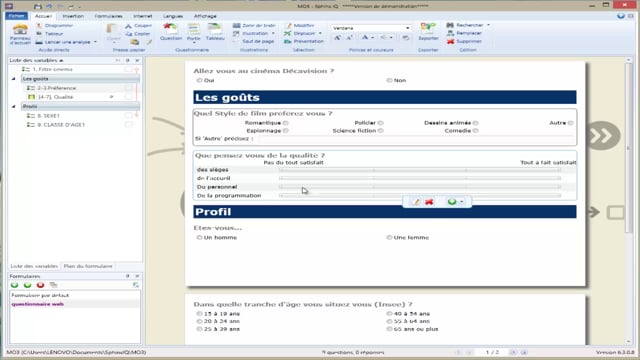The width and height of the screenshot is (640, 360).
Task: Open dropdown arrow beside floating green icon
Action: pyautogui.click(x=462, y=202)
